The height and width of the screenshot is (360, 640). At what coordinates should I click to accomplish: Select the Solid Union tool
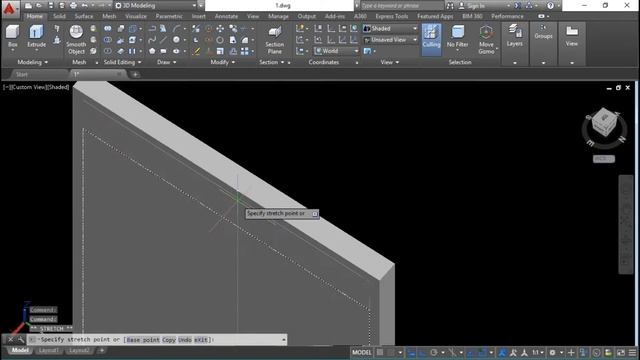pyautogui.click(x=107, y=29)
